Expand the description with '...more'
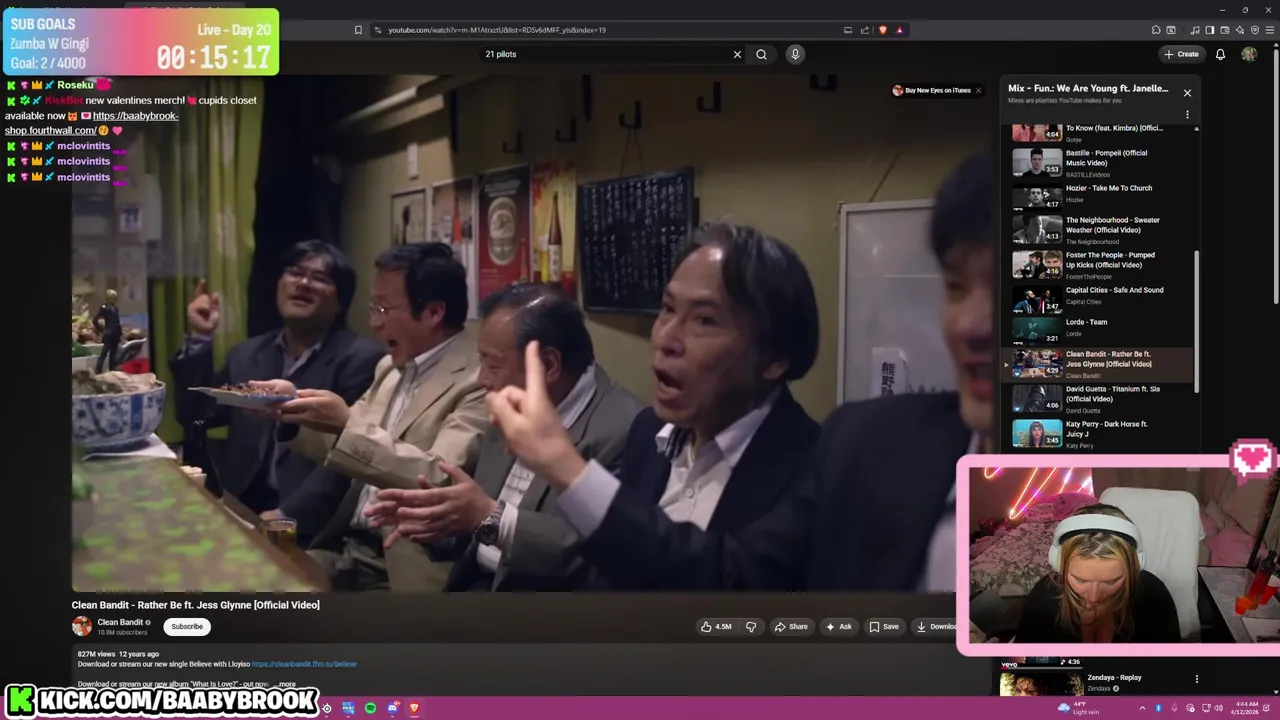Image resolution: width=1280 pixels, height=720 pixels. (x=285, y=685)
